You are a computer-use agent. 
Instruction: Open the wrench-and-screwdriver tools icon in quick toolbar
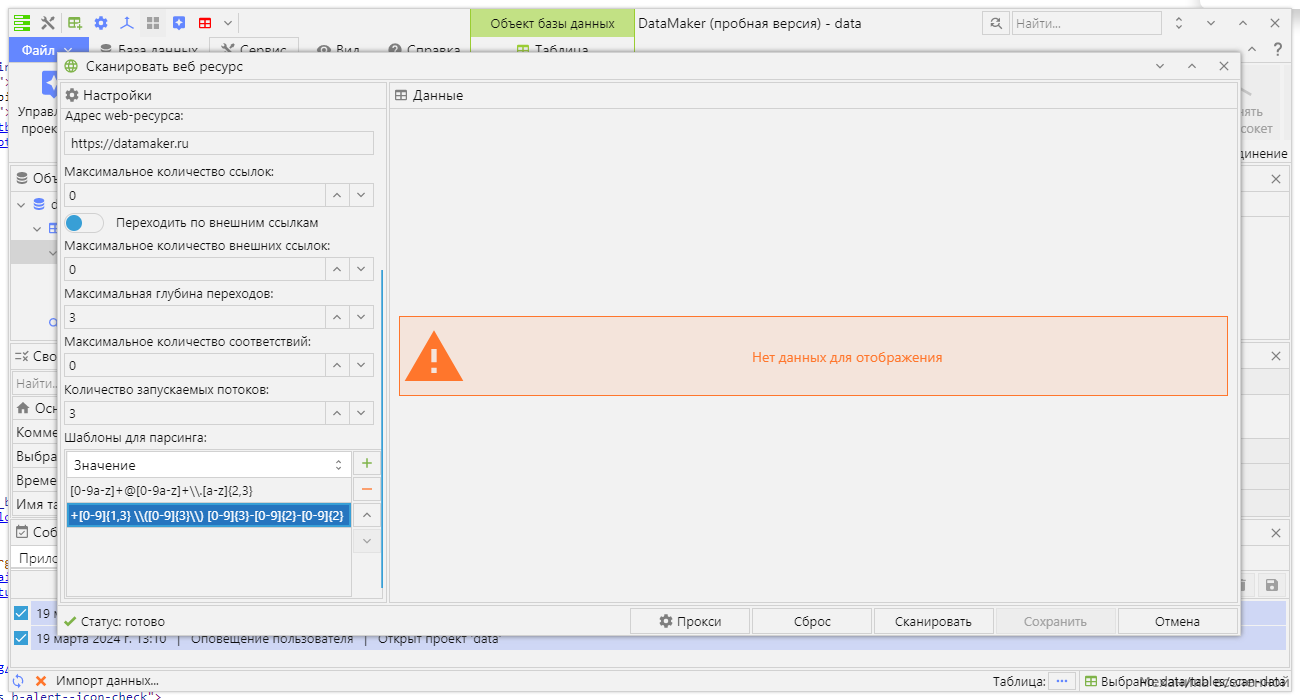(x=47, y=22)
